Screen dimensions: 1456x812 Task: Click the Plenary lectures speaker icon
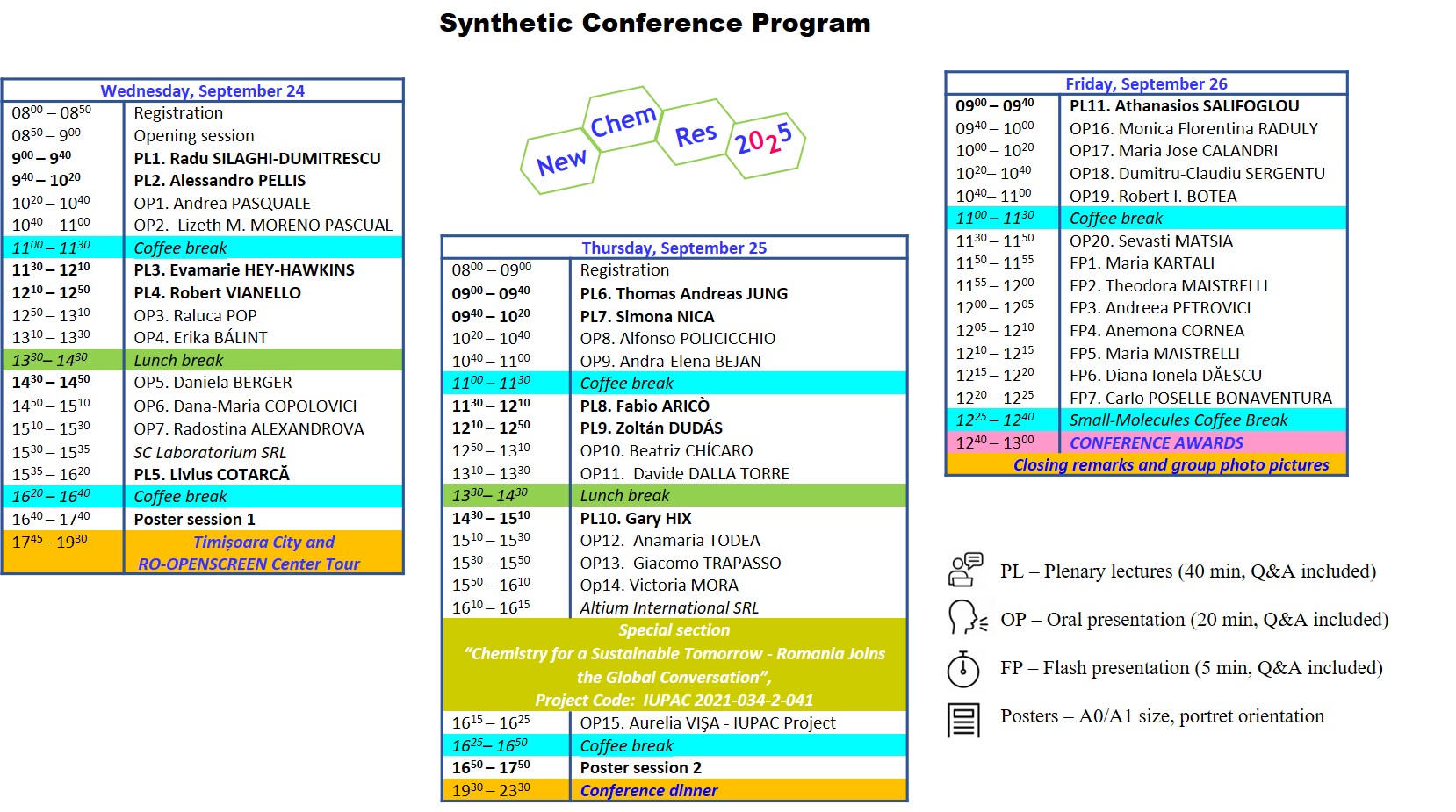[x=965, y=570]
